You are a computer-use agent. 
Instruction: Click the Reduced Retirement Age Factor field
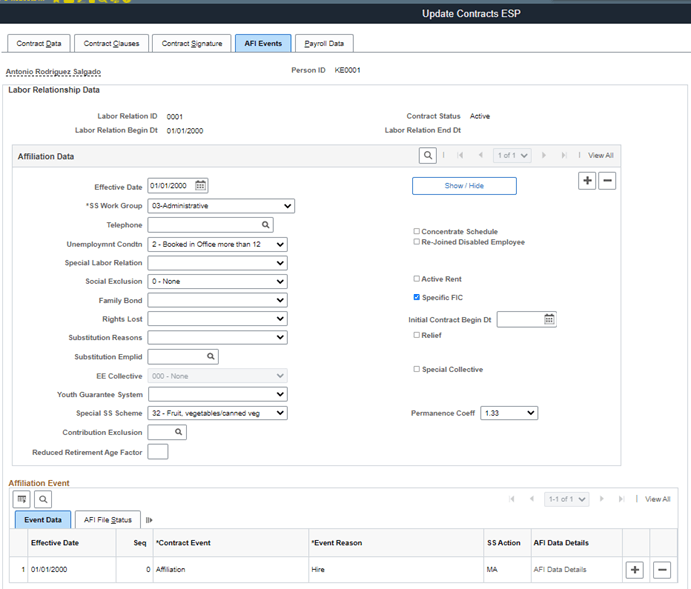pyautogui.click(x=158, y=452)
